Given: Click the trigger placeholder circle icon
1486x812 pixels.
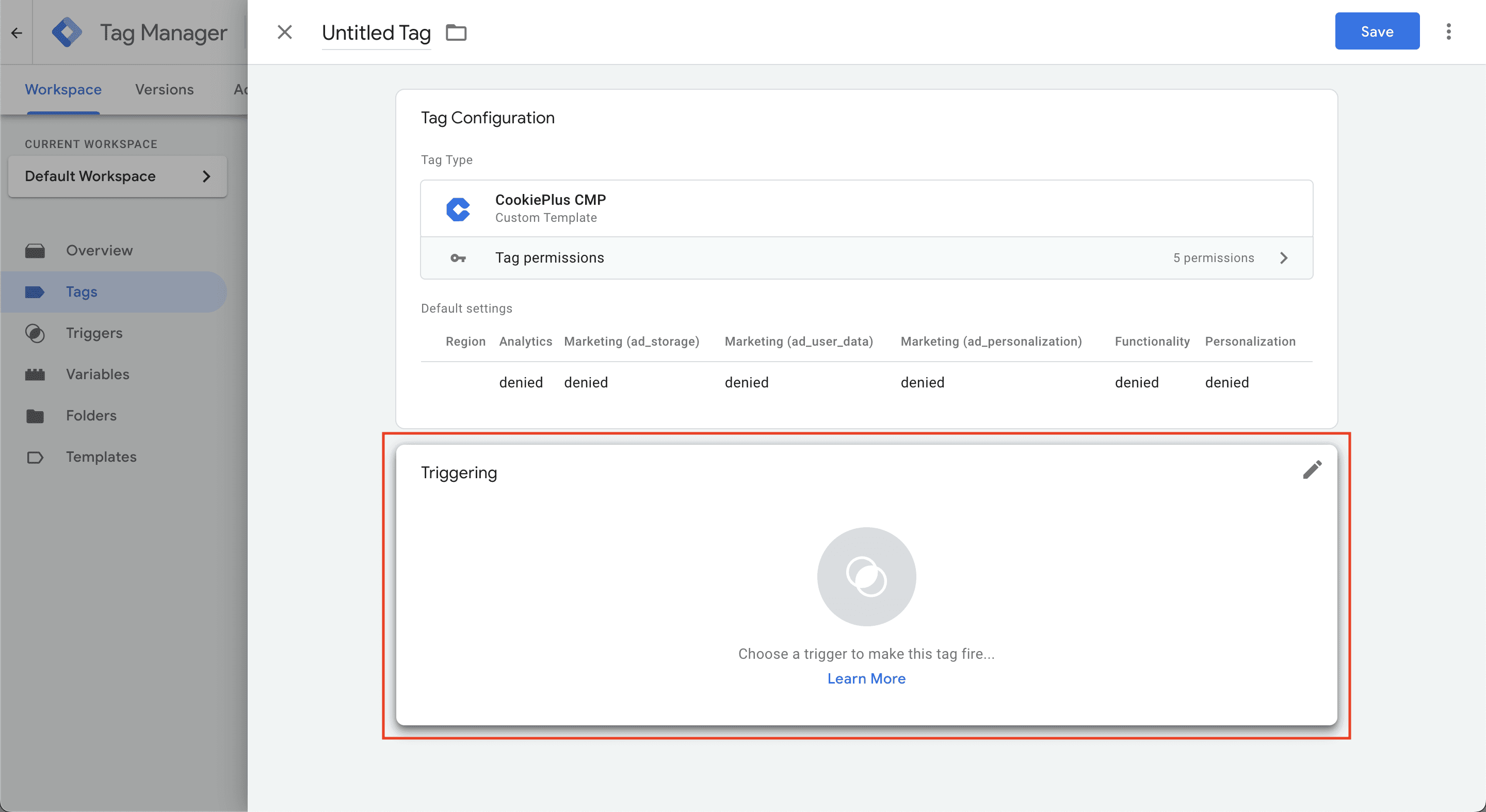Looking at the screenshot, I should tap(866, 576).
